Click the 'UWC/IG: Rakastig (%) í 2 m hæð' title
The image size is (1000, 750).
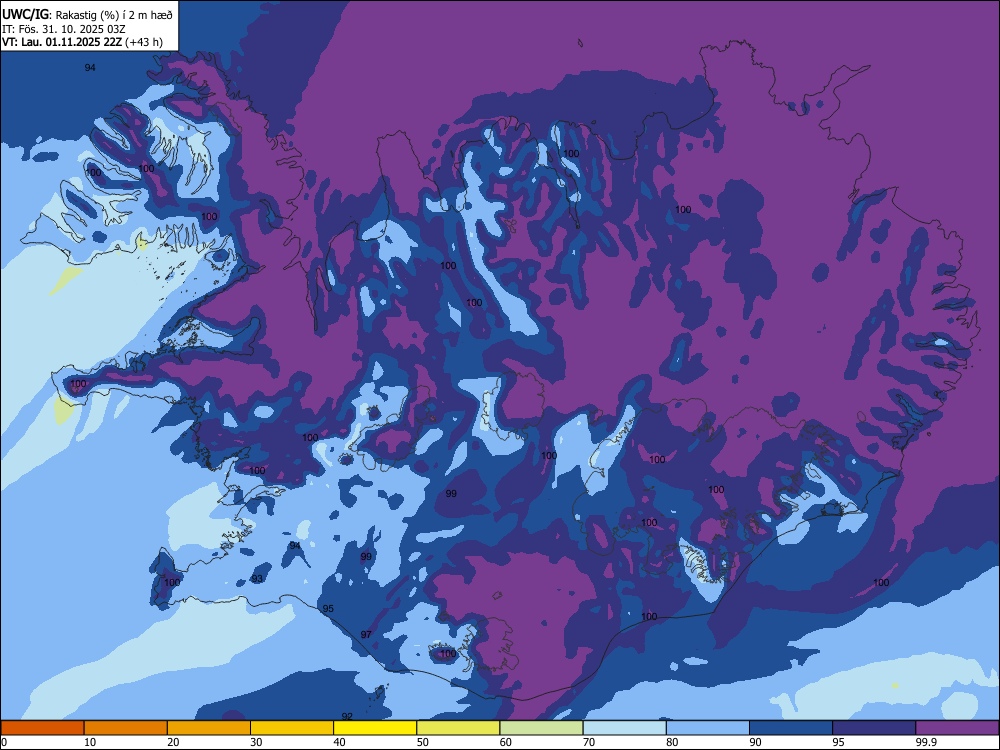(x=87, y=15)
